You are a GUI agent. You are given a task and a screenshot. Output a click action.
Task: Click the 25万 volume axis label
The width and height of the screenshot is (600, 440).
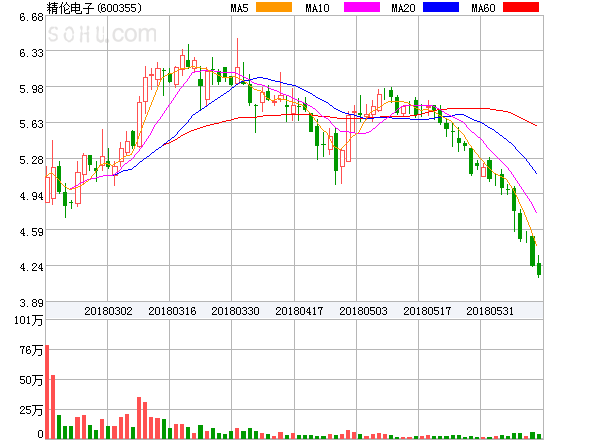click(31, 410)
